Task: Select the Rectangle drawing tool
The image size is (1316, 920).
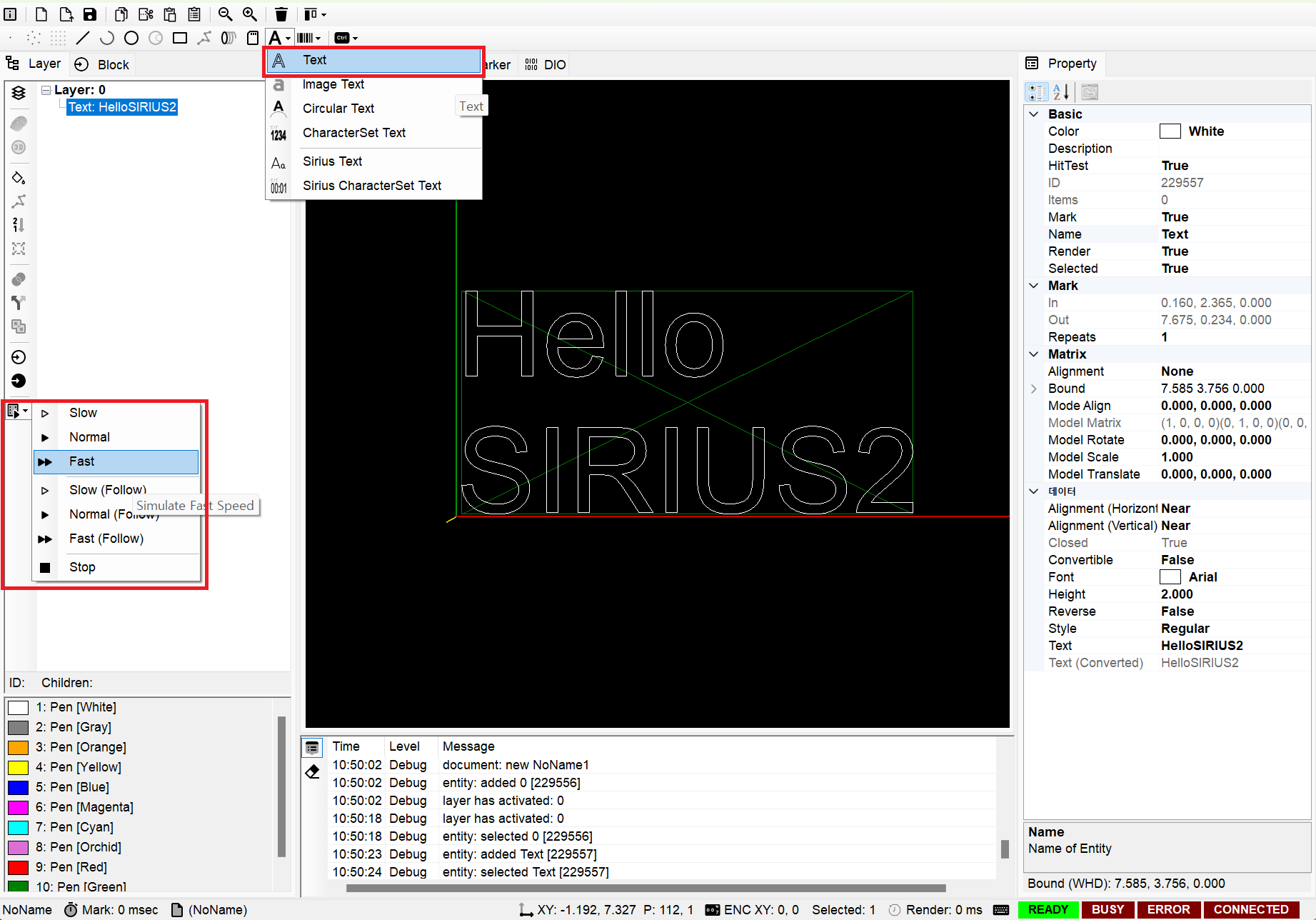Action: pos(180,38)
